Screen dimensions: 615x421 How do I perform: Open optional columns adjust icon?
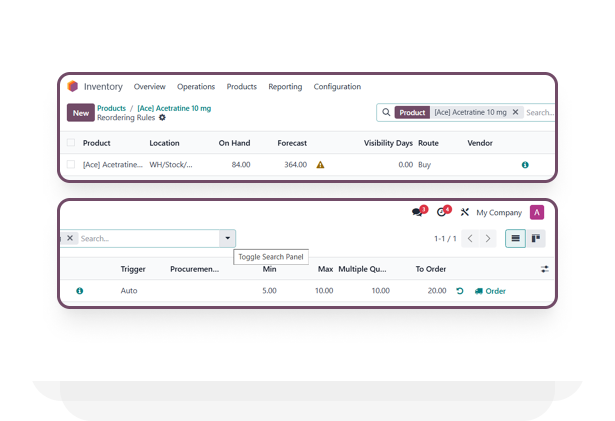[x=544, y=269]
